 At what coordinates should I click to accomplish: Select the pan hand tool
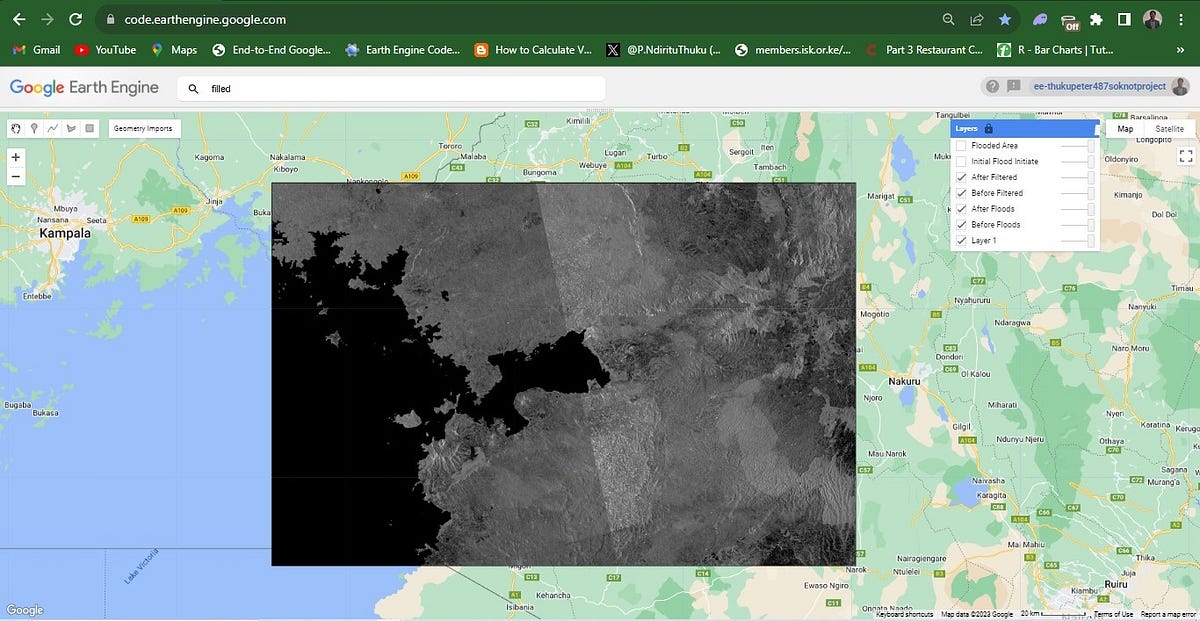click(15, 128)
